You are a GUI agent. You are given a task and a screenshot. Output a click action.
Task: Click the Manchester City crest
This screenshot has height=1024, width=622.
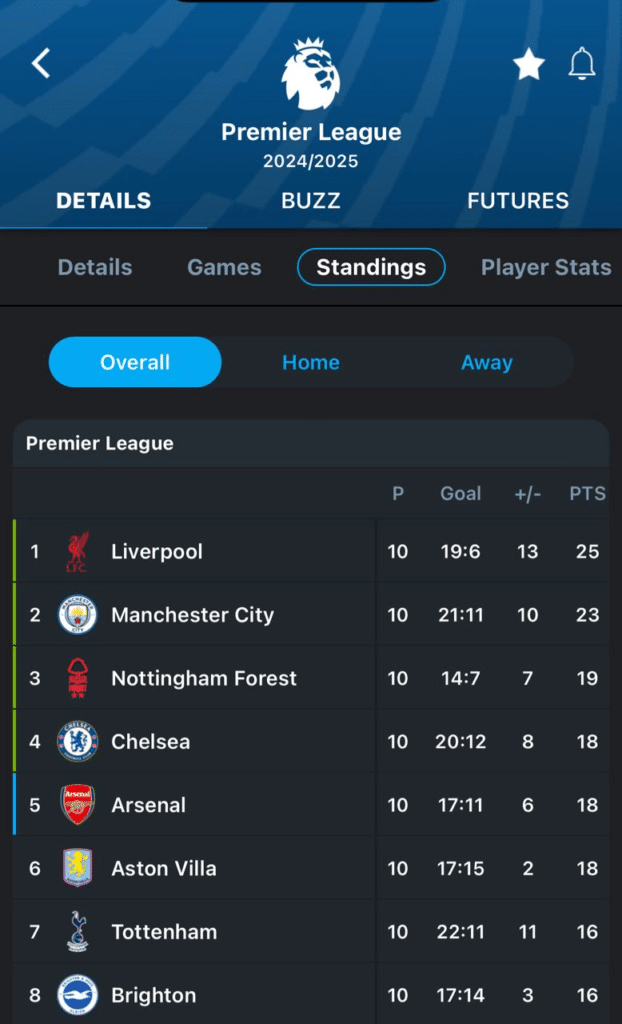coord(77,615)
